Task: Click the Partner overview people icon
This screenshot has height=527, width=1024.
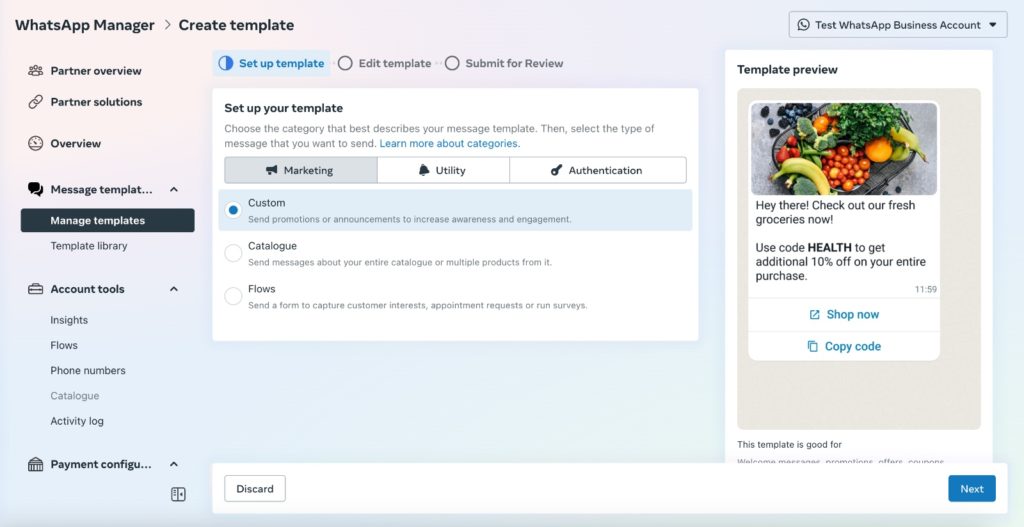Action: coord(35,71)
